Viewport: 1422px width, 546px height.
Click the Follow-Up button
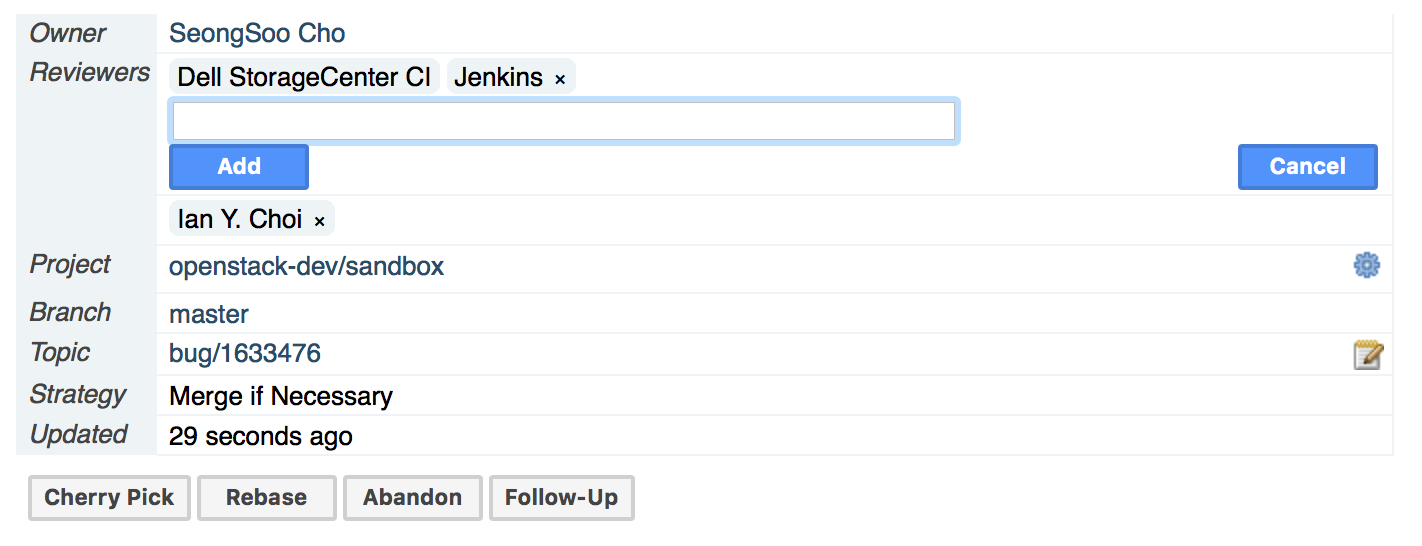(x=562, y=498)
